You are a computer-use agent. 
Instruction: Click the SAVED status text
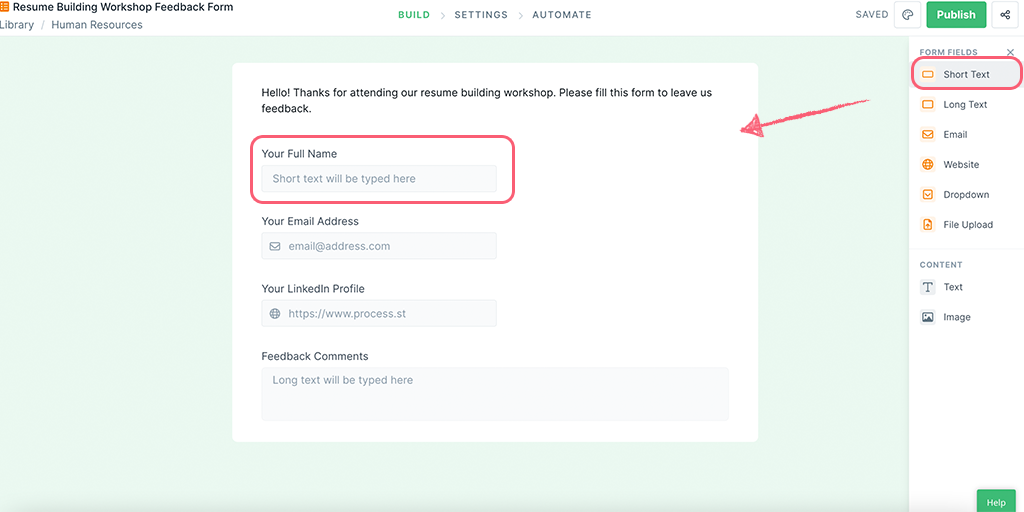pos(872,15)
